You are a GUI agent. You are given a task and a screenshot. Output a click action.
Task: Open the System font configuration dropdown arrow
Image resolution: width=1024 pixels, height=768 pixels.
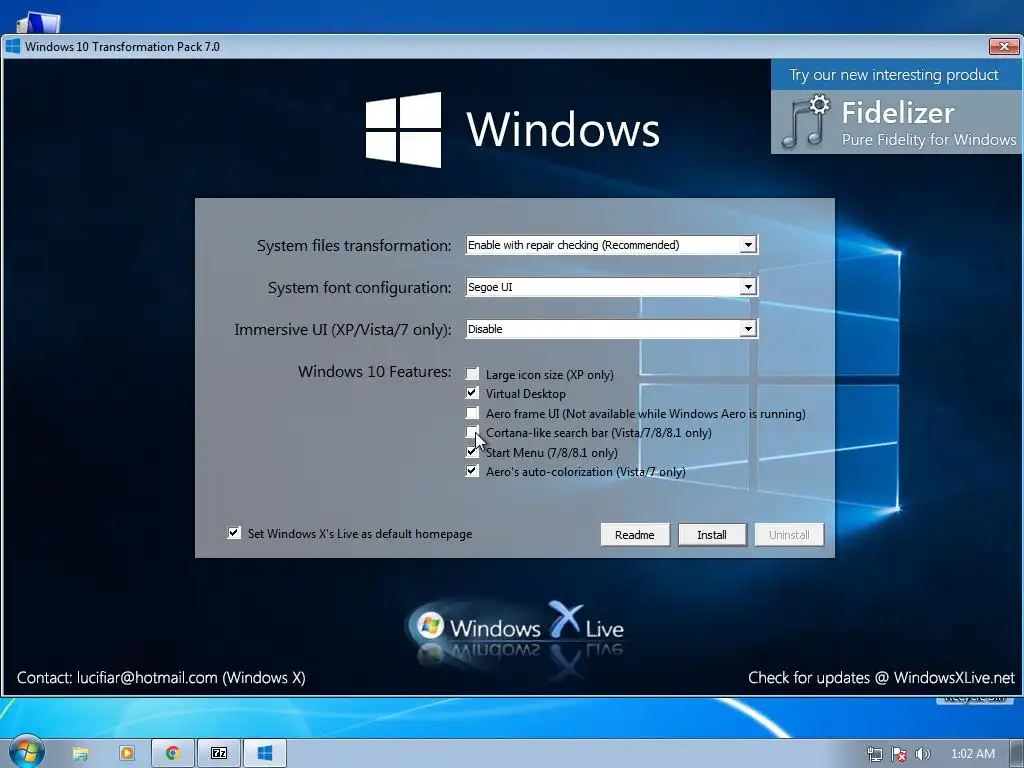pyautogui.click(x=748, y=287)
